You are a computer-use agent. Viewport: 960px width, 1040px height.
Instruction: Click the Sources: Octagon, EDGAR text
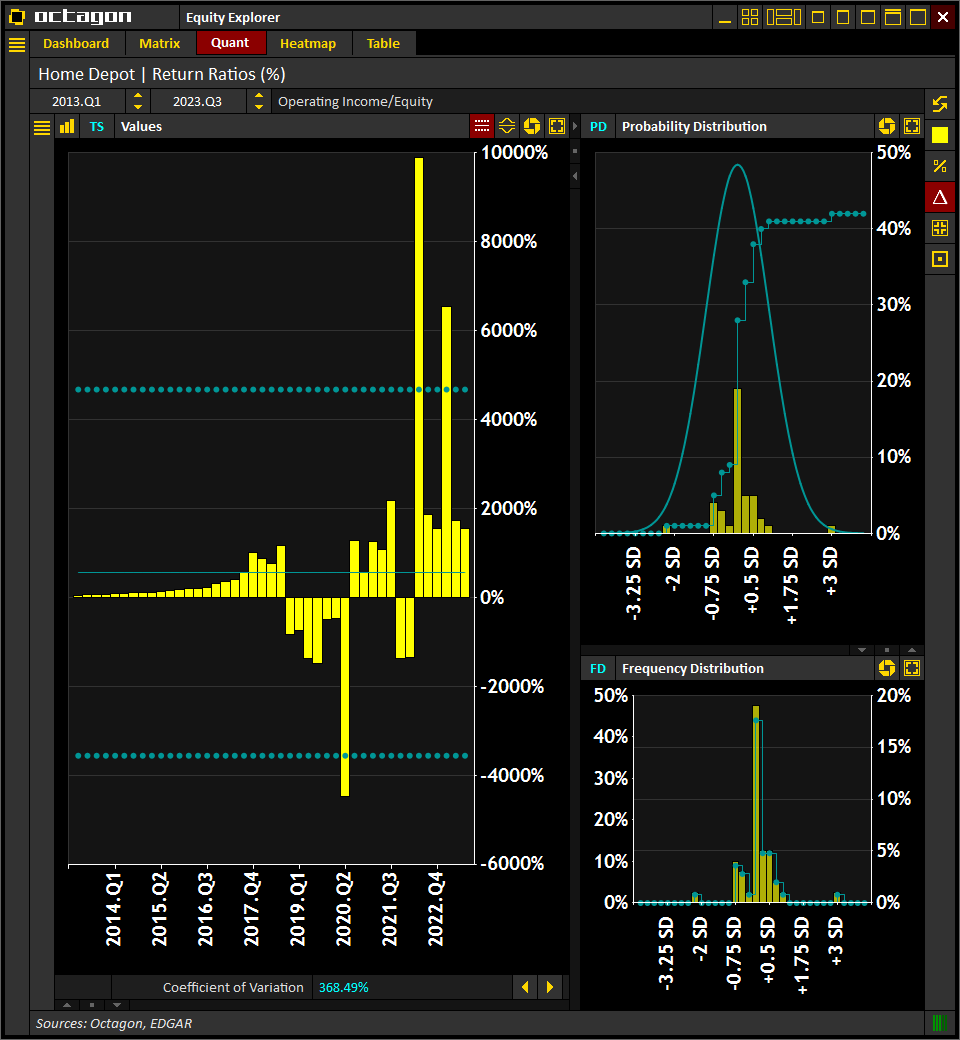[x=114, y=1023]
